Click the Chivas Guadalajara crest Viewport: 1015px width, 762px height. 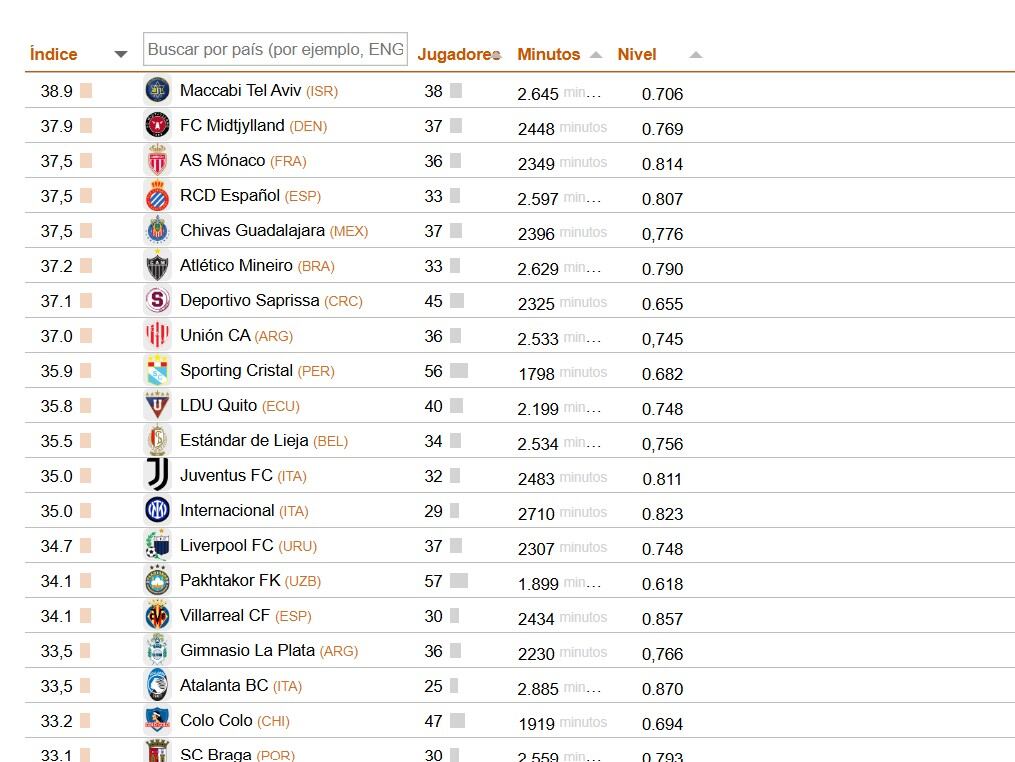[157, 230]
